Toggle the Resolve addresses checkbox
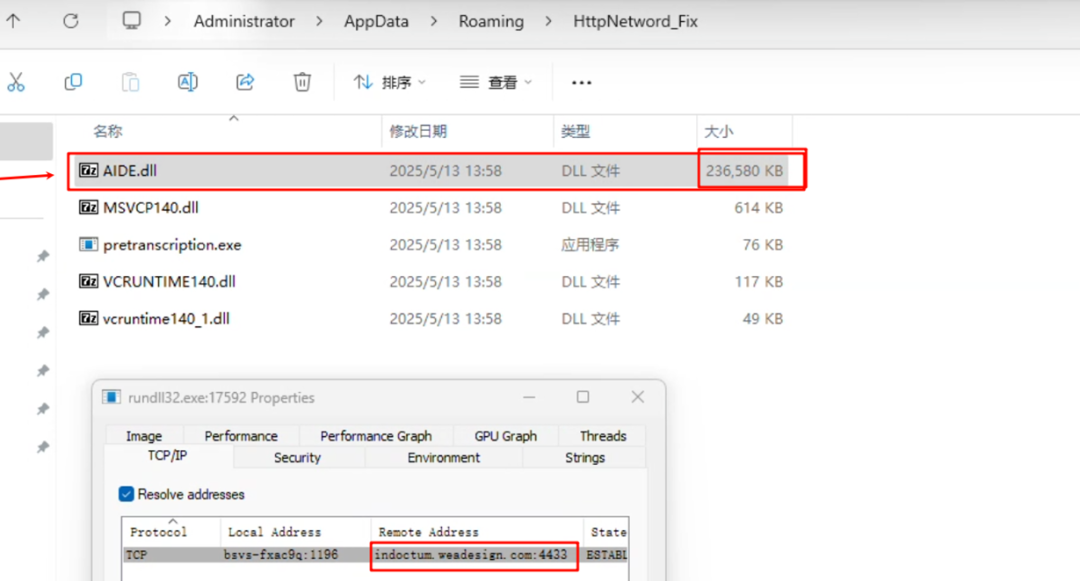Image resolution: width=1080 pixels, height=581 pixels. (126, 494)
